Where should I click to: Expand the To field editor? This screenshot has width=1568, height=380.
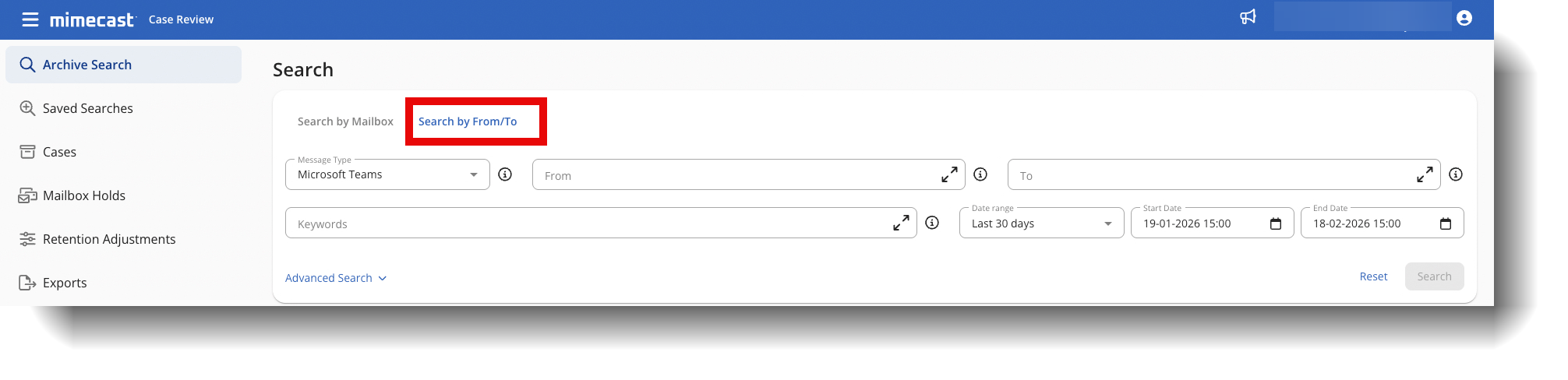pos(1424,175)
